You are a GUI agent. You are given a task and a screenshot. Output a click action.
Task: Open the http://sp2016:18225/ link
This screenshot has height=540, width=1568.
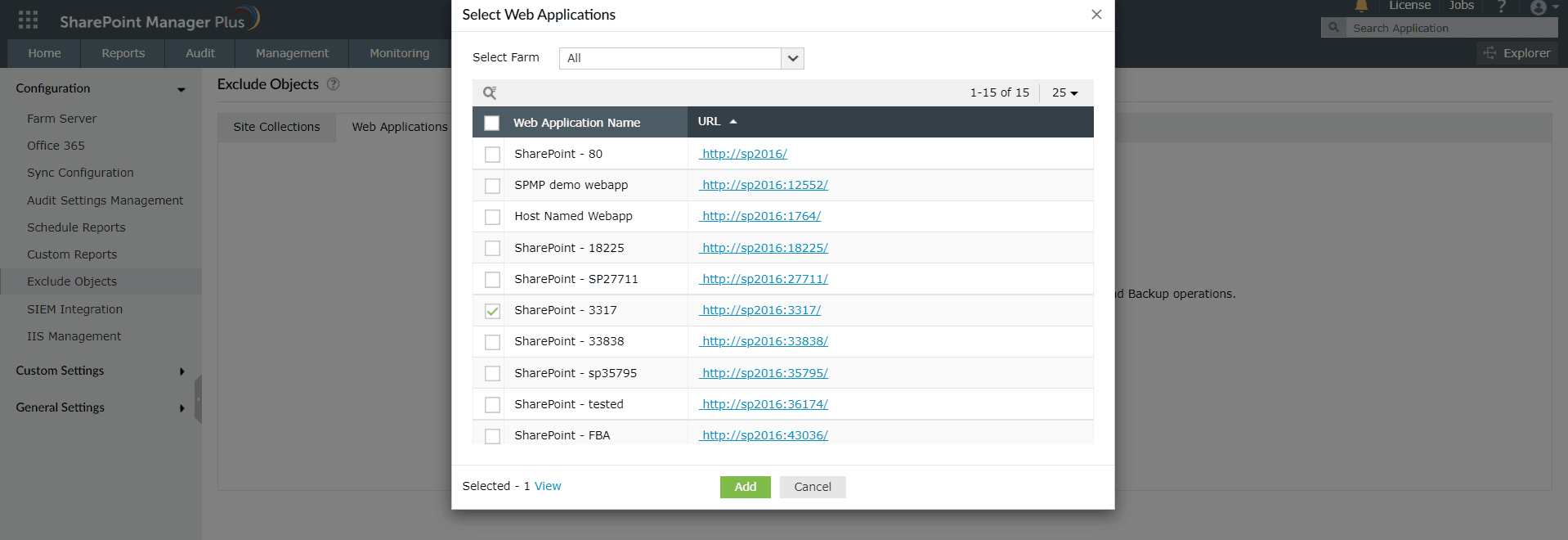[764, 248]
